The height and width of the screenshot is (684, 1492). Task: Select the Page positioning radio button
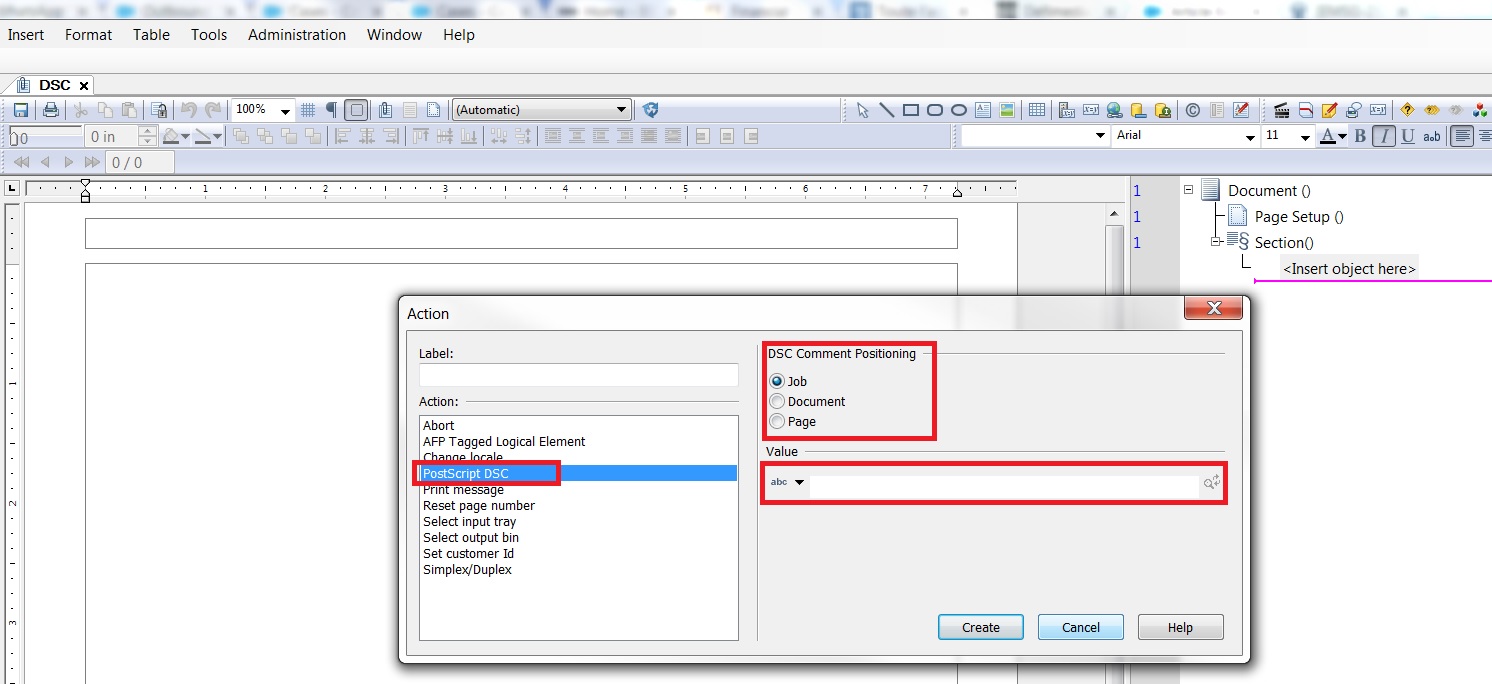(x=777, y=421)
